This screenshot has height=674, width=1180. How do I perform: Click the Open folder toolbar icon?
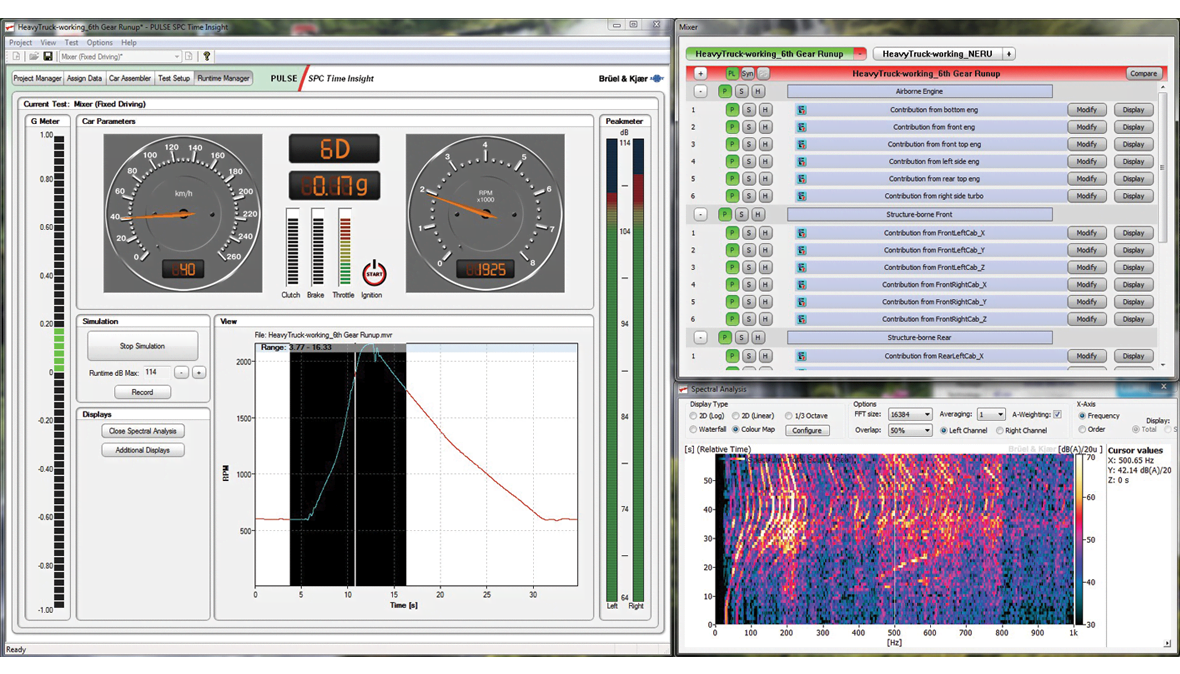pyautogui.click(x=32, y=57)
